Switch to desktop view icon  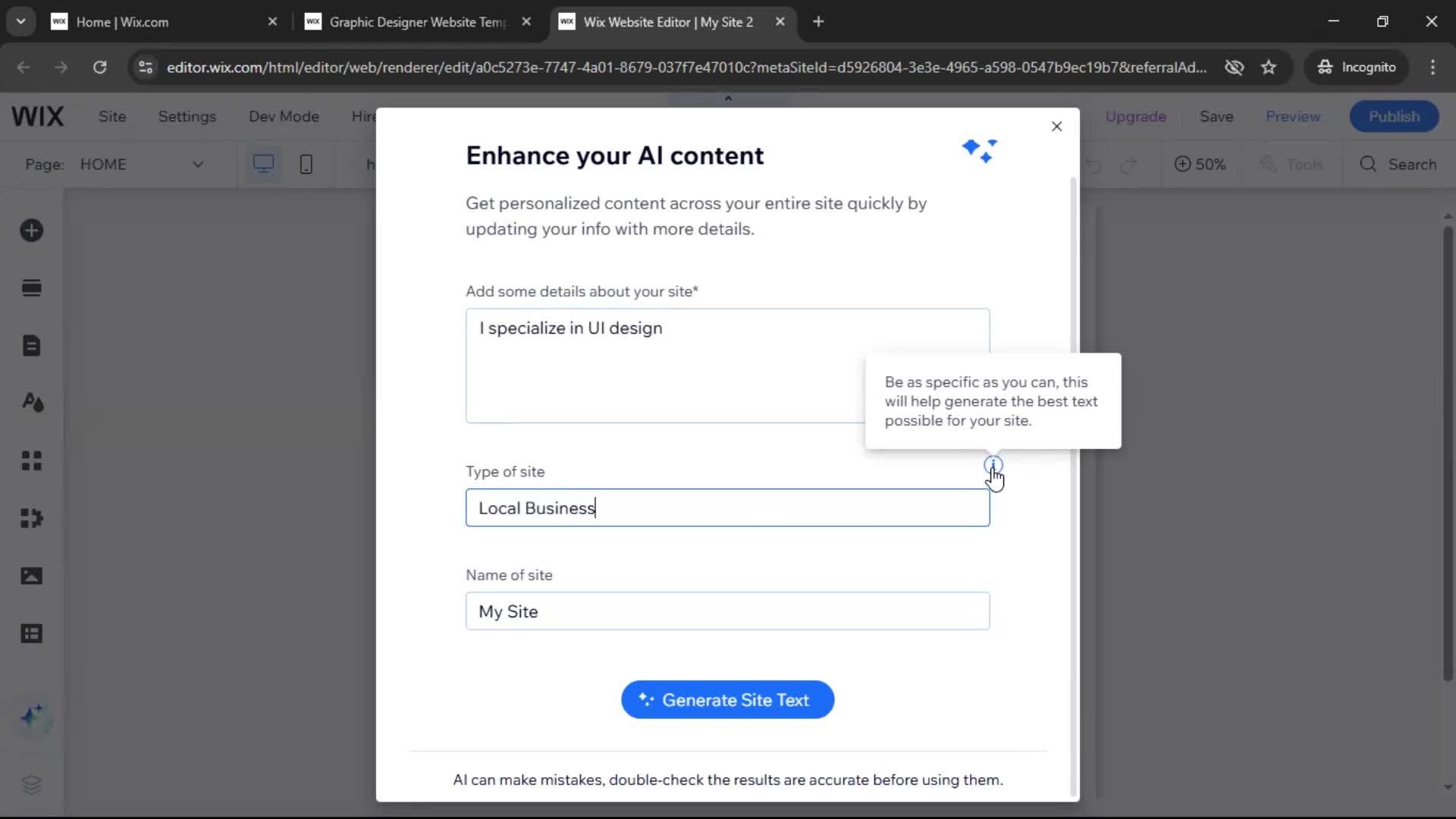pyautogui.click(x=263, y=164)
